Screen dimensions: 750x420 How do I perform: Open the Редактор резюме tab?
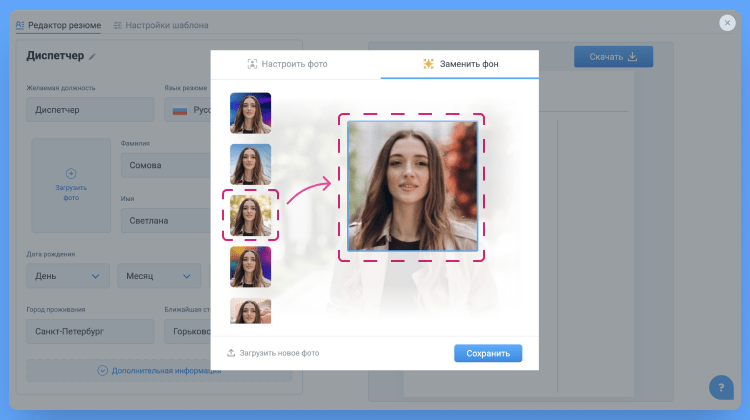click(60, 24)
